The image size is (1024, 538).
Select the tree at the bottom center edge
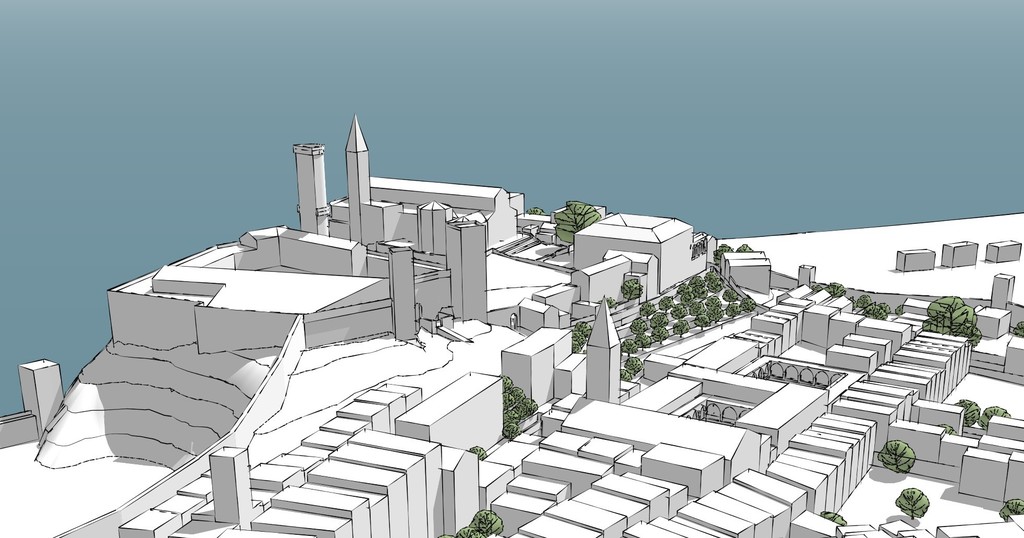484,524
